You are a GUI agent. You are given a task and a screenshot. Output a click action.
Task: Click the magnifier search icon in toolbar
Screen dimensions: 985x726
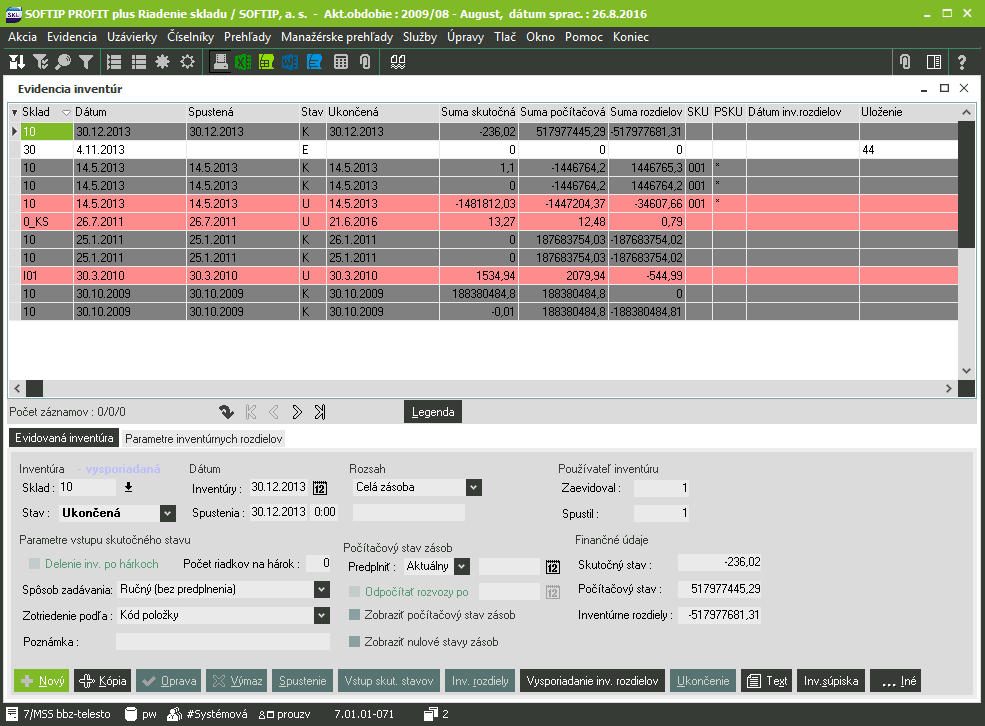(63, 62)
